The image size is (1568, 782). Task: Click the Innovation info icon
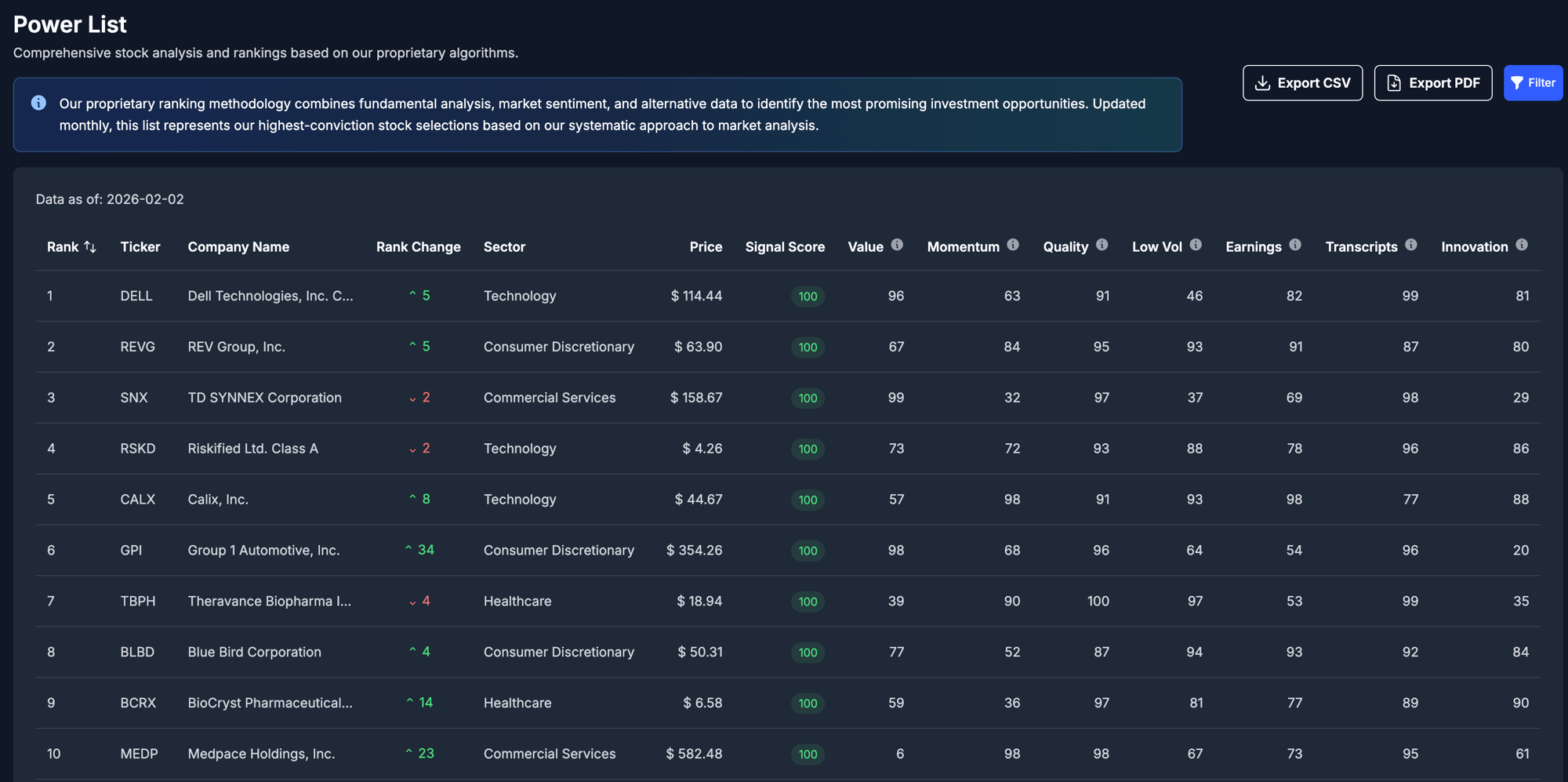1522,245
